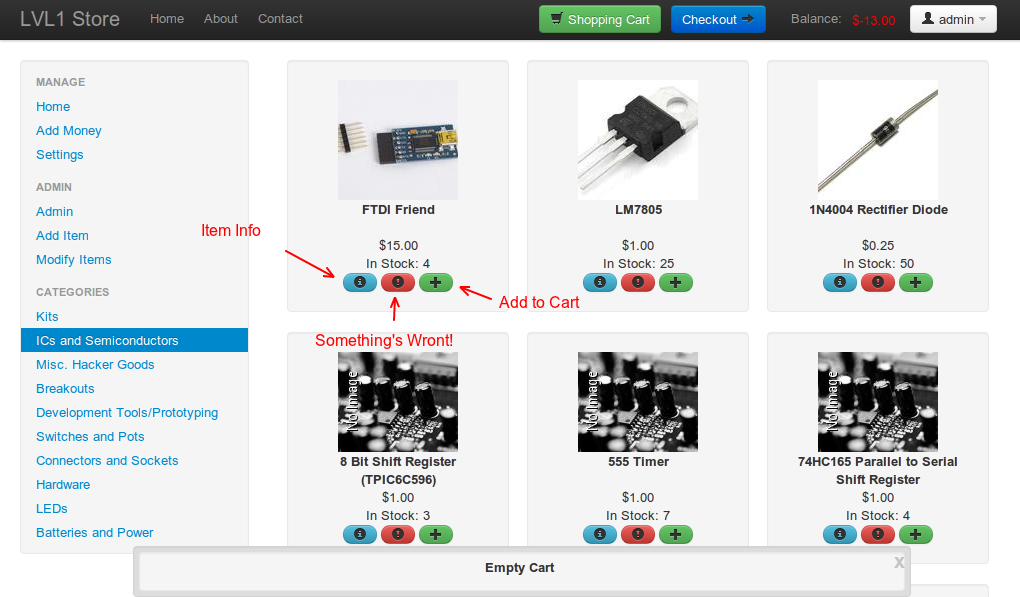Add 8 Bit Shift Register to cart
This screenshot has width=1020, height=597.
coord(435,535)
